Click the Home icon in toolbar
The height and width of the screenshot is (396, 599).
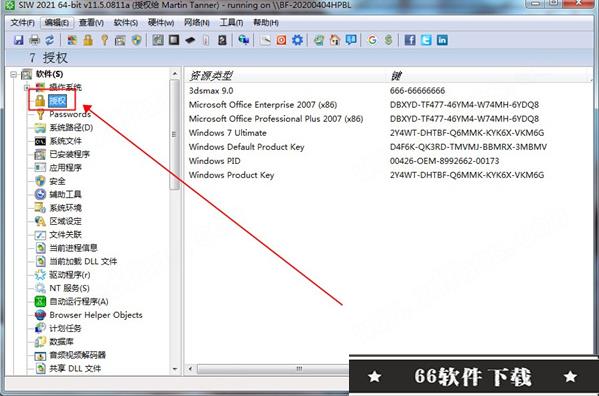click(335, 40)
